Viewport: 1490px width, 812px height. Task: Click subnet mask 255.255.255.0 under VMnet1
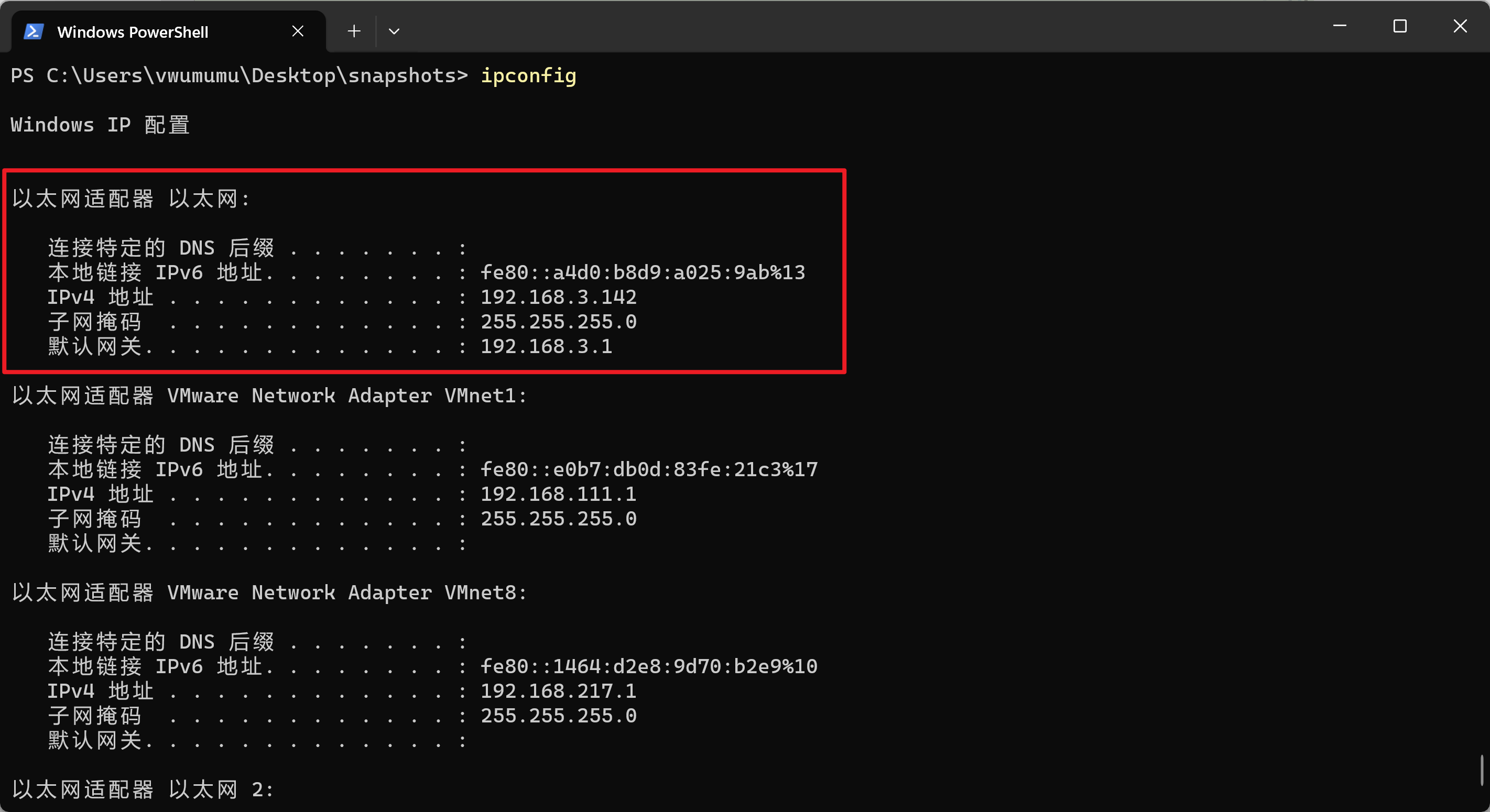(559, 519)
